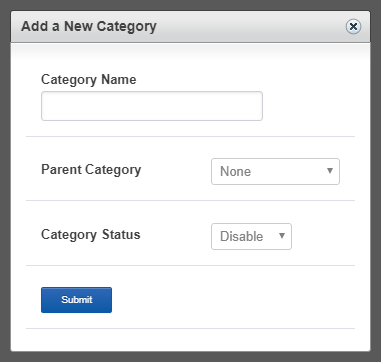
Task: Click the divider line beneath the Submit button
Action: pos(190,329)
